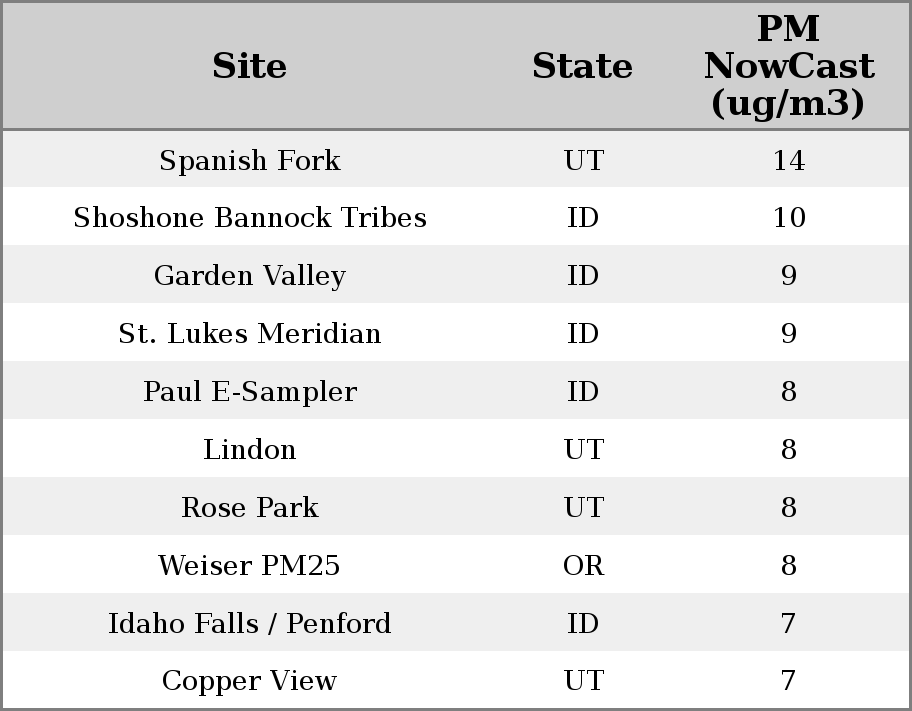
Task: Click the UT state cell for Lindon
Action: [x=583, y=449]
